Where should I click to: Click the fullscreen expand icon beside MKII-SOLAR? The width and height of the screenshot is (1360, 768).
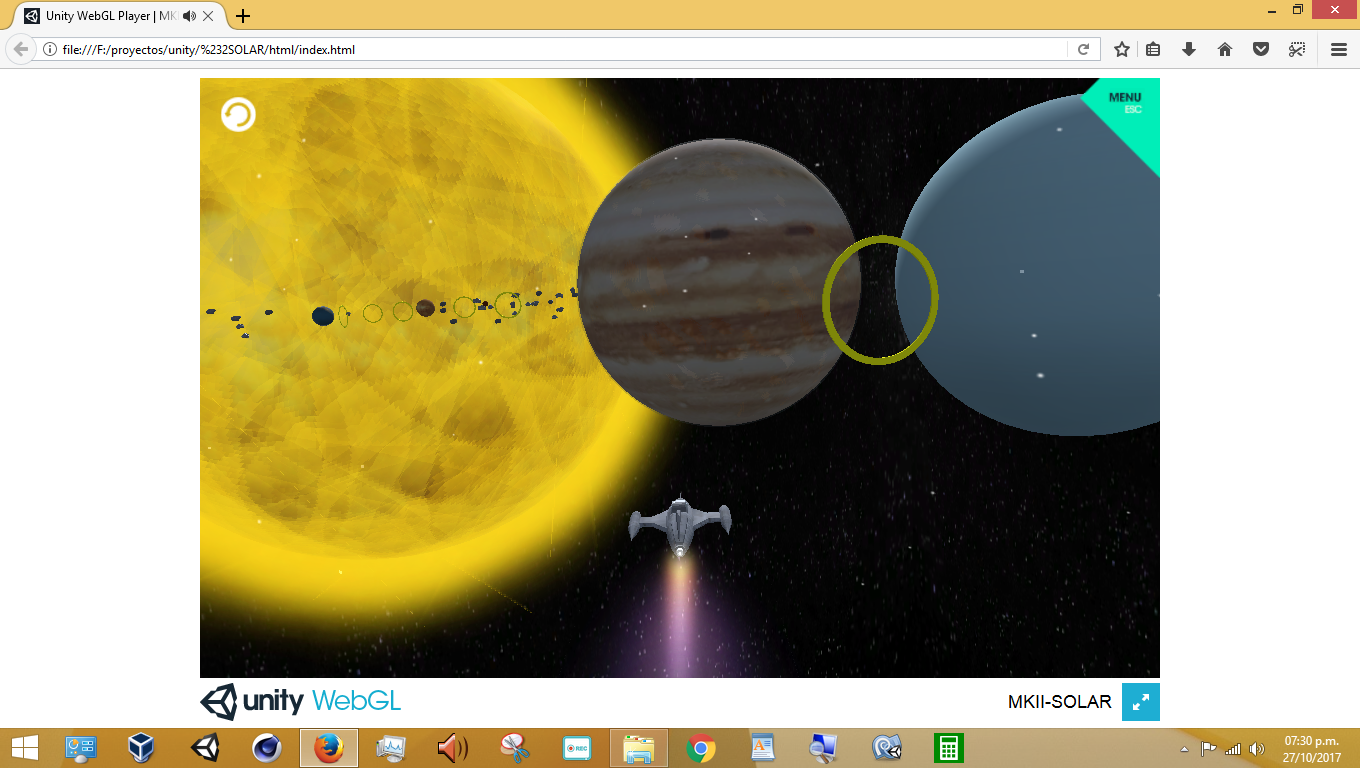tap(1141, 702)
